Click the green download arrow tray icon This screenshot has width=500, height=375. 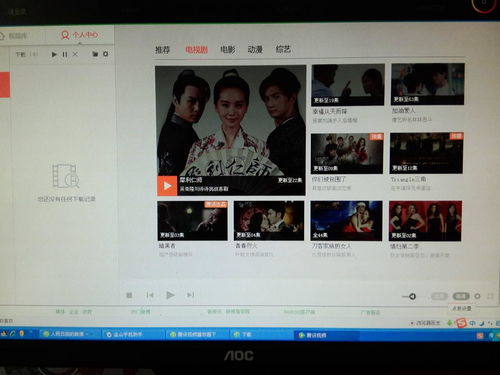tap(450, 323)
